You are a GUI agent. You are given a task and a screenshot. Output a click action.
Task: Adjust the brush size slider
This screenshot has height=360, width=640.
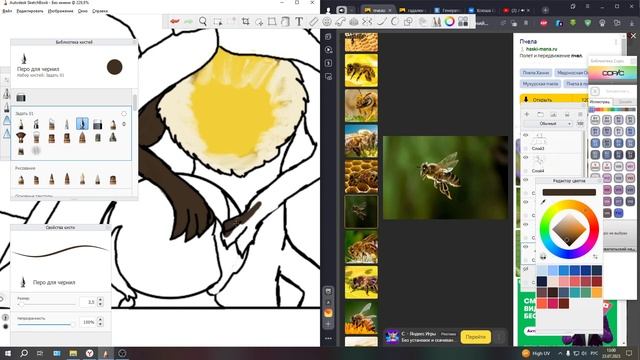pyautogui.click(x=47, y=304)
